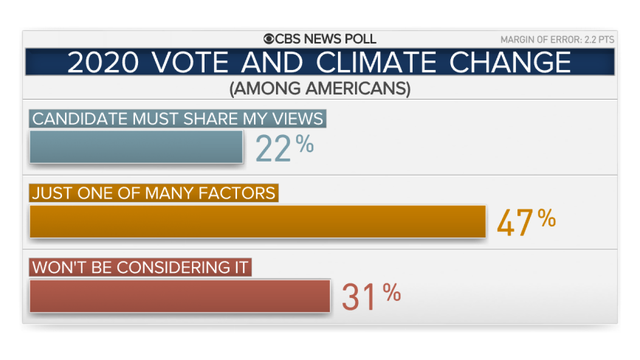Select the 22% value text
This screenshot has height=360, width=640.
pyautogui.click(x=284, y=148)
